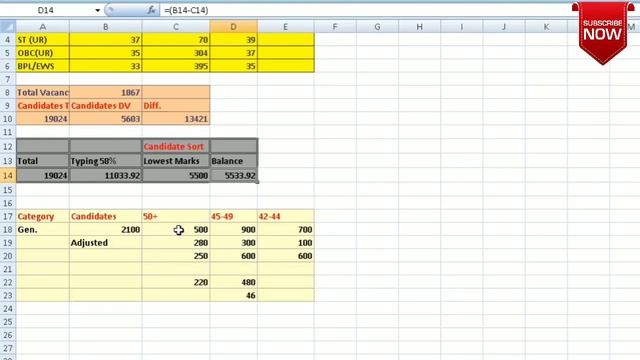
Task: Click the Typing 58% cell
Action: [106, 161]
